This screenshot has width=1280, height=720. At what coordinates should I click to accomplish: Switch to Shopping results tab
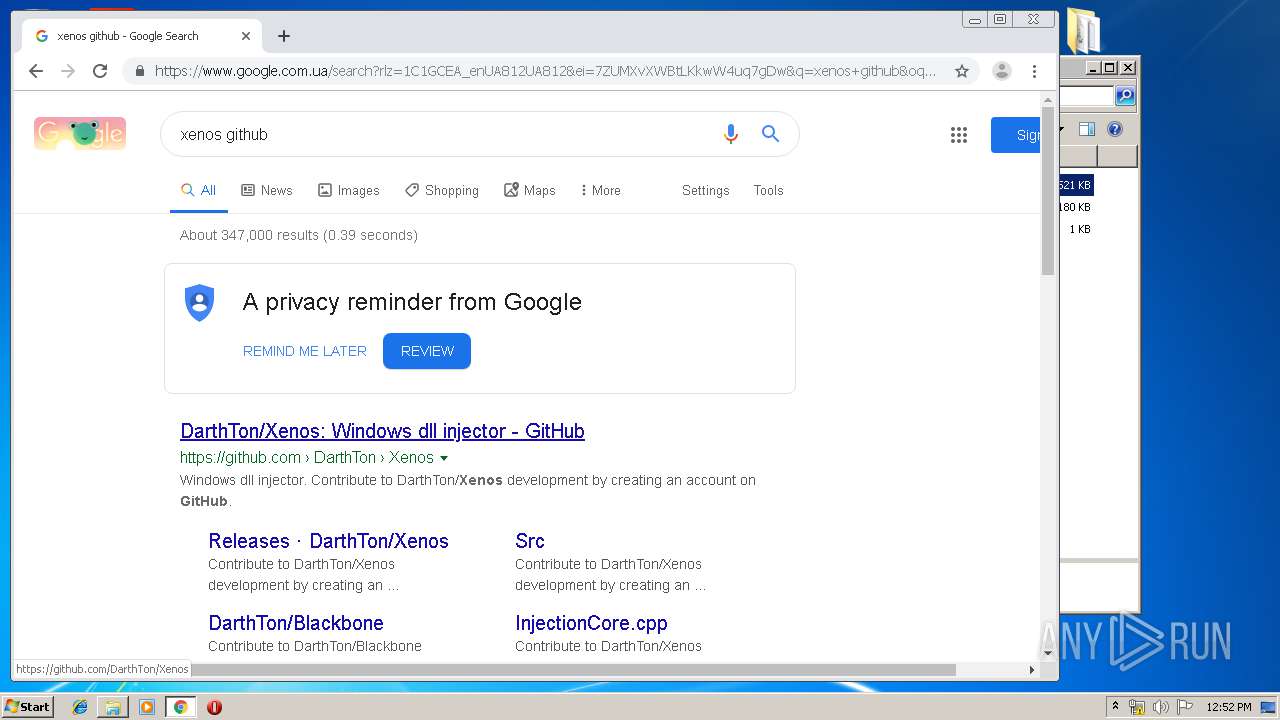click(442, 190)
